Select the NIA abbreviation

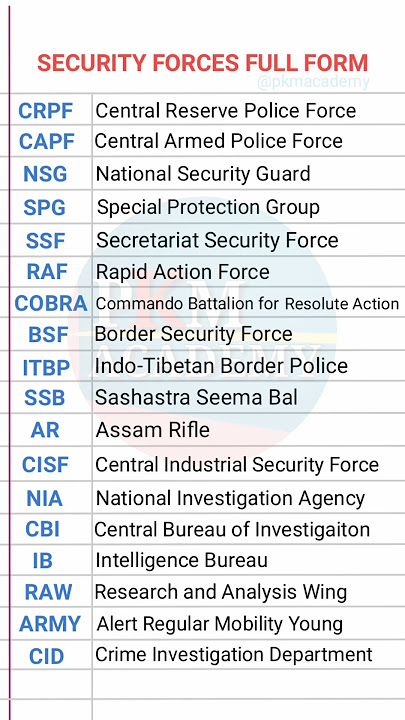tap(45, 499)
